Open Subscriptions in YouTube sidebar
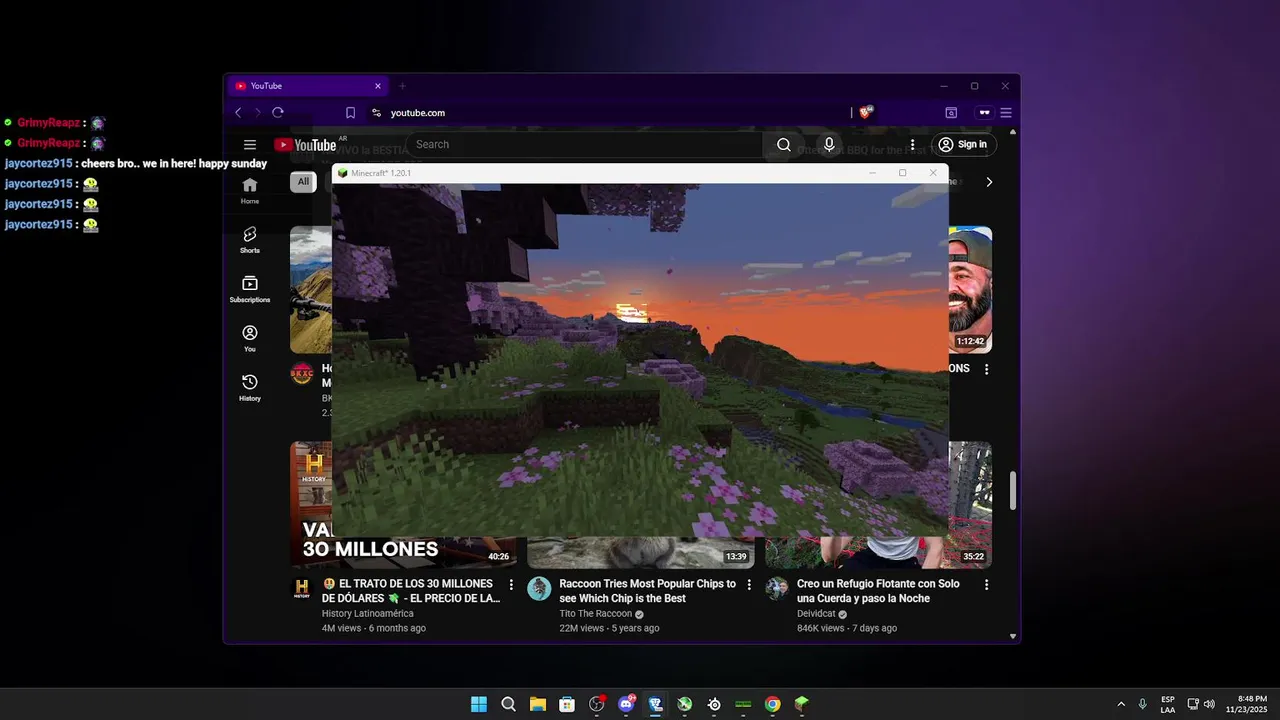Image resolution: width=1280 pixels, height=720 pixels. click(250, 290)
